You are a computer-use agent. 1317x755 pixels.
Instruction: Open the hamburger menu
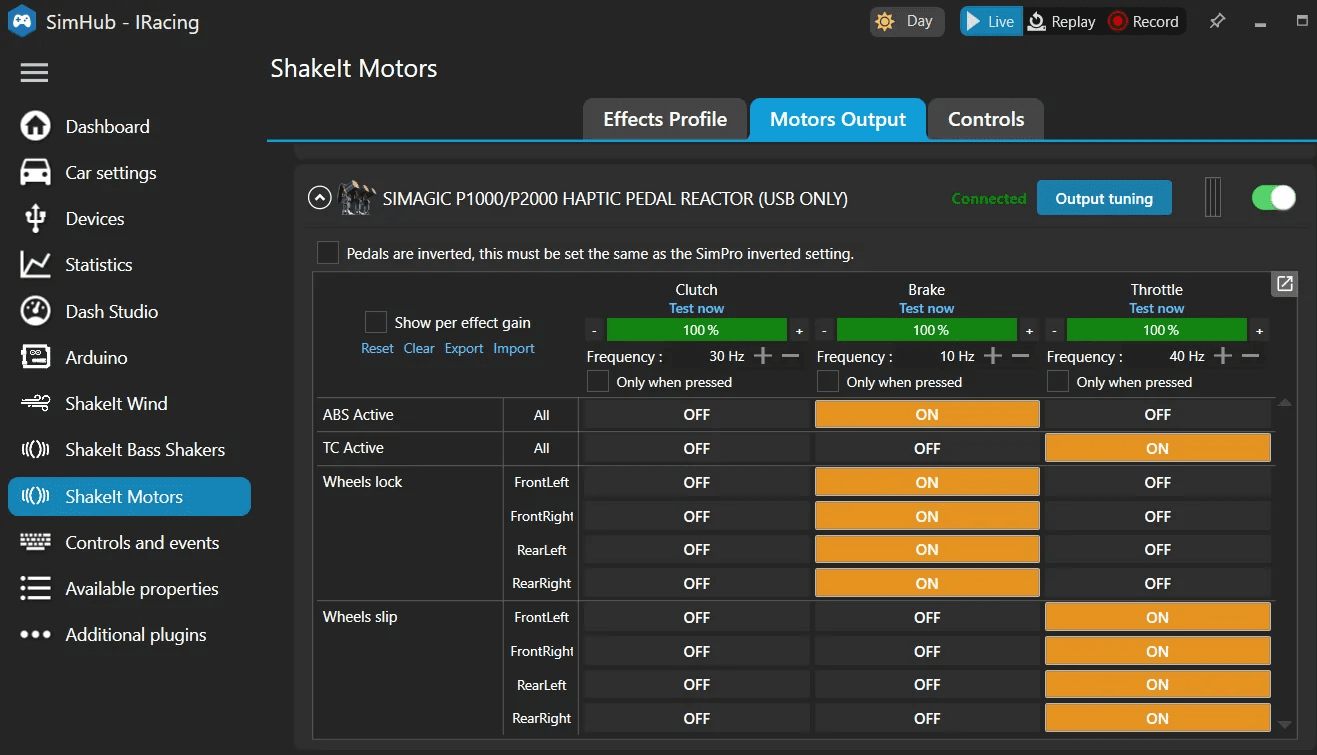[x=34, y=72]
